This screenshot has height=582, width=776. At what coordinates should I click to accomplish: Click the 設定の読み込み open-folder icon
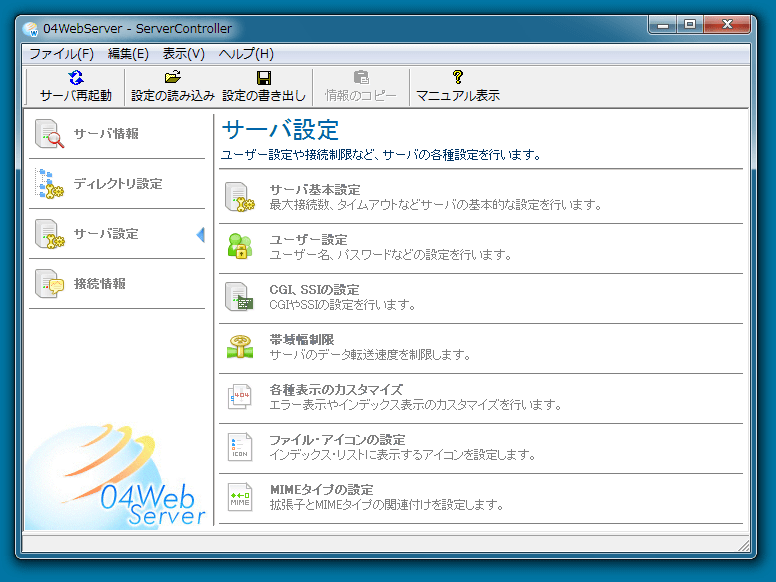[x=173, y=78]
